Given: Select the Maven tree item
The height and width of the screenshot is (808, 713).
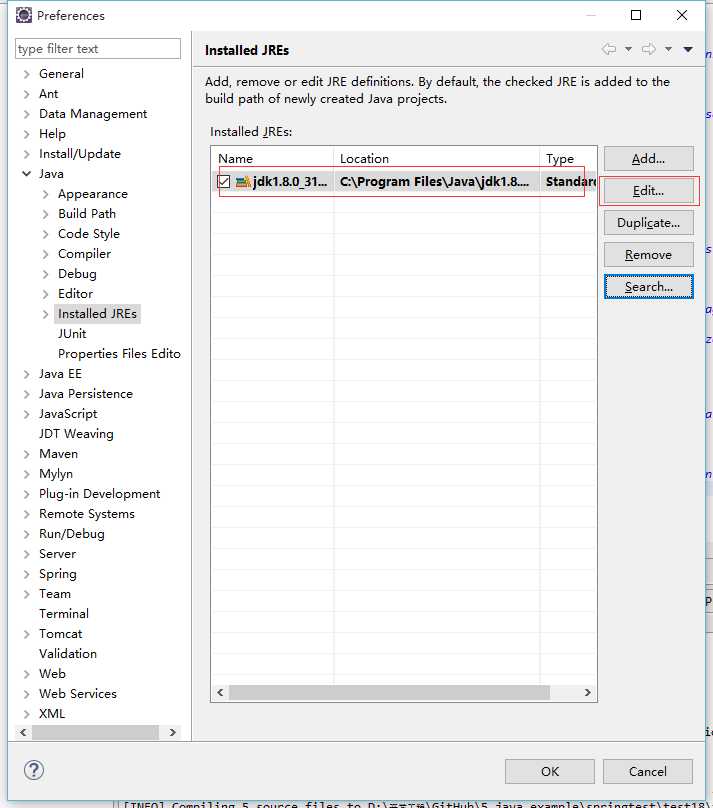Looking at the screenshot, I should (59, 454).
